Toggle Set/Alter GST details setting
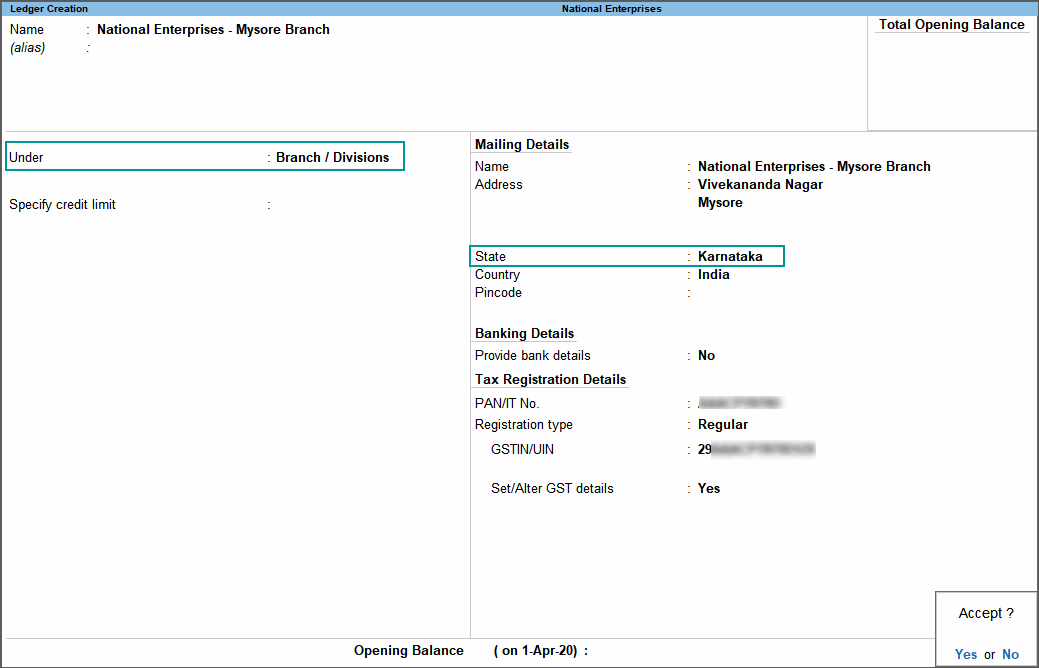The image size is (1039, 668). (707, 488)
